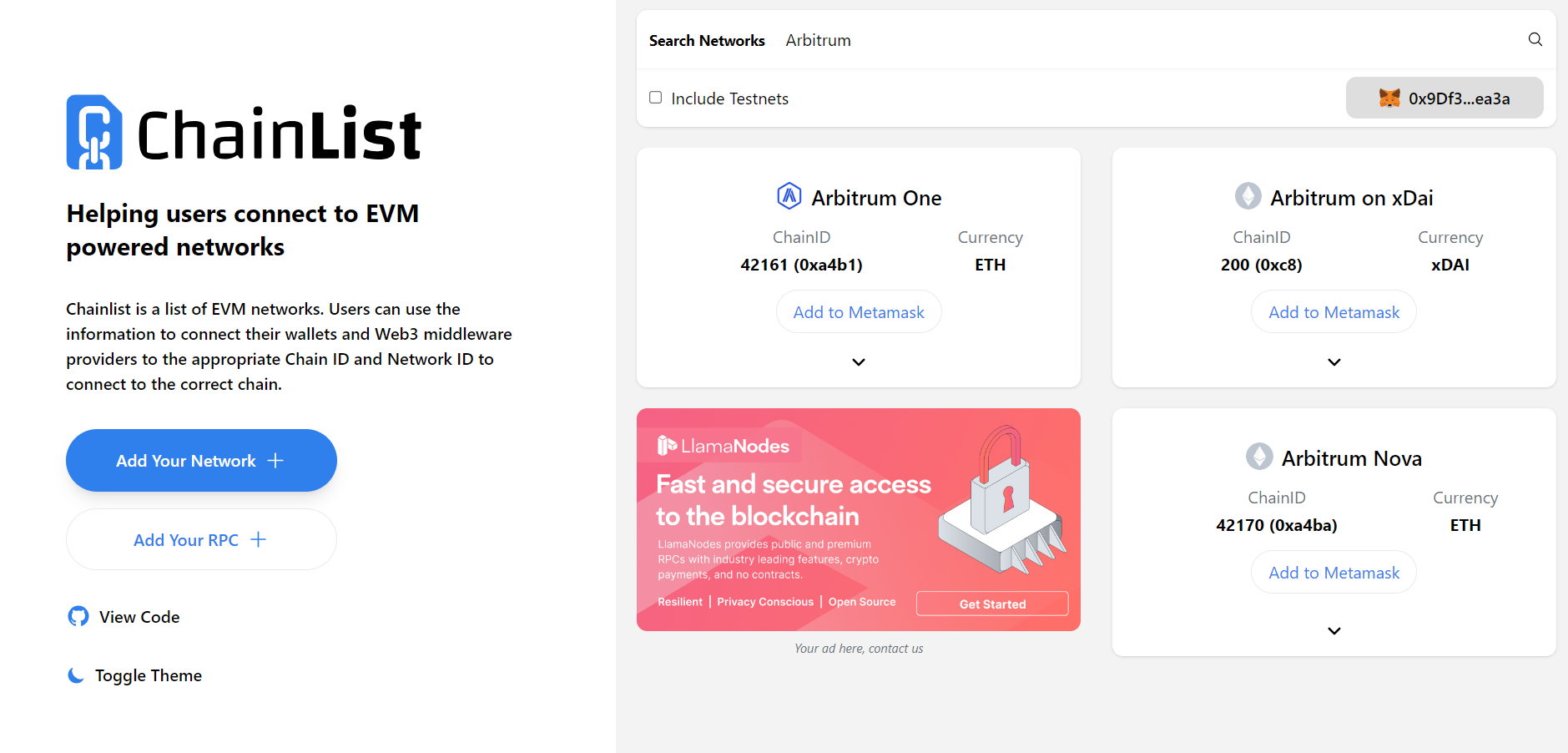
Task: Click the search magnifier icon
Action: click(x=1535, y=39)
